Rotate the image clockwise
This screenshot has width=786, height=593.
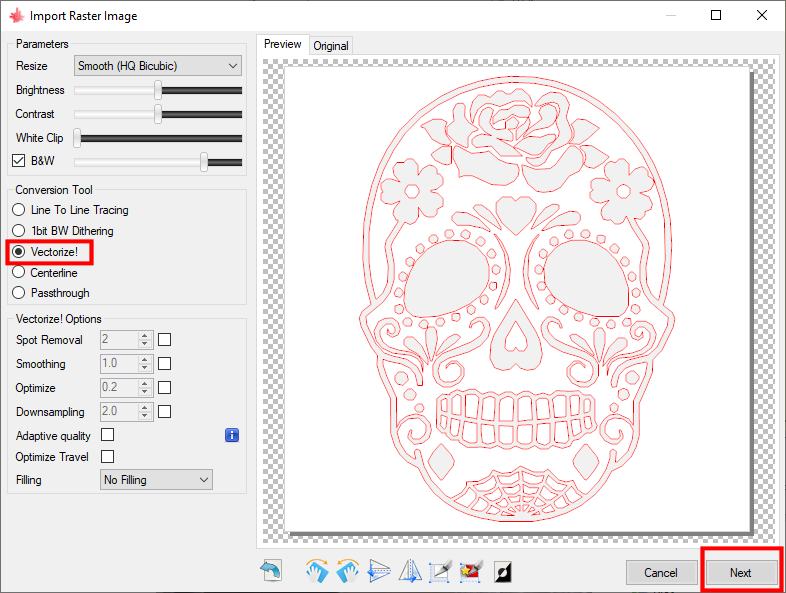(316, 572)
